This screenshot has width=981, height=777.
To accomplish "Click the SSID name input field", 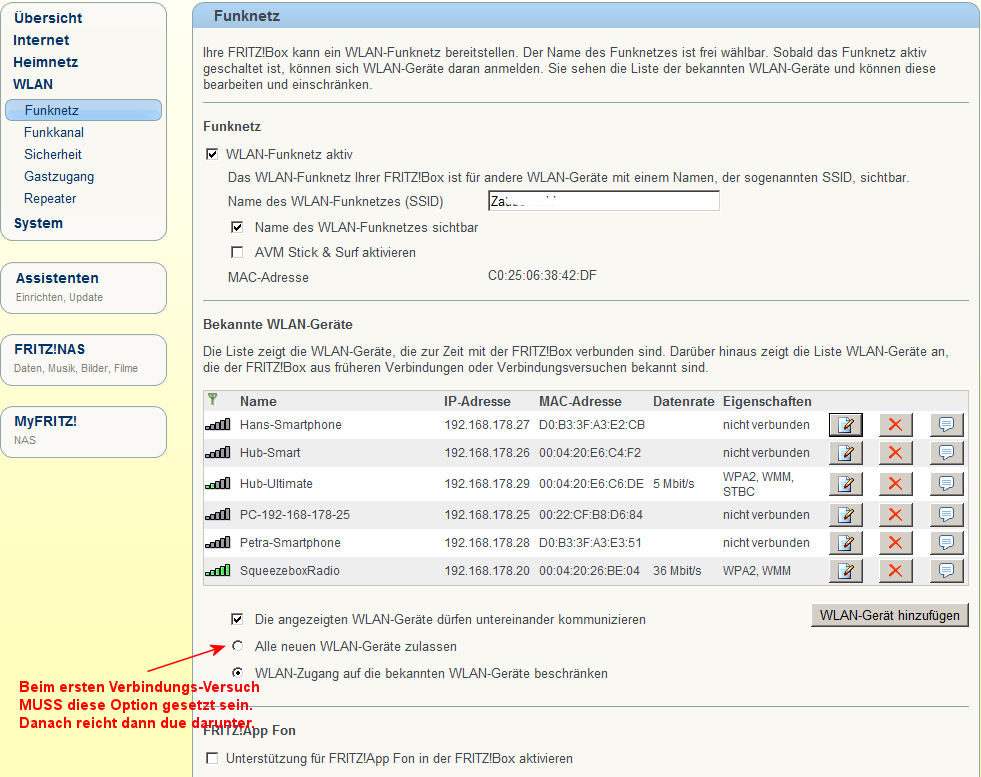I will pyautogui.click(x=603, y=201).
